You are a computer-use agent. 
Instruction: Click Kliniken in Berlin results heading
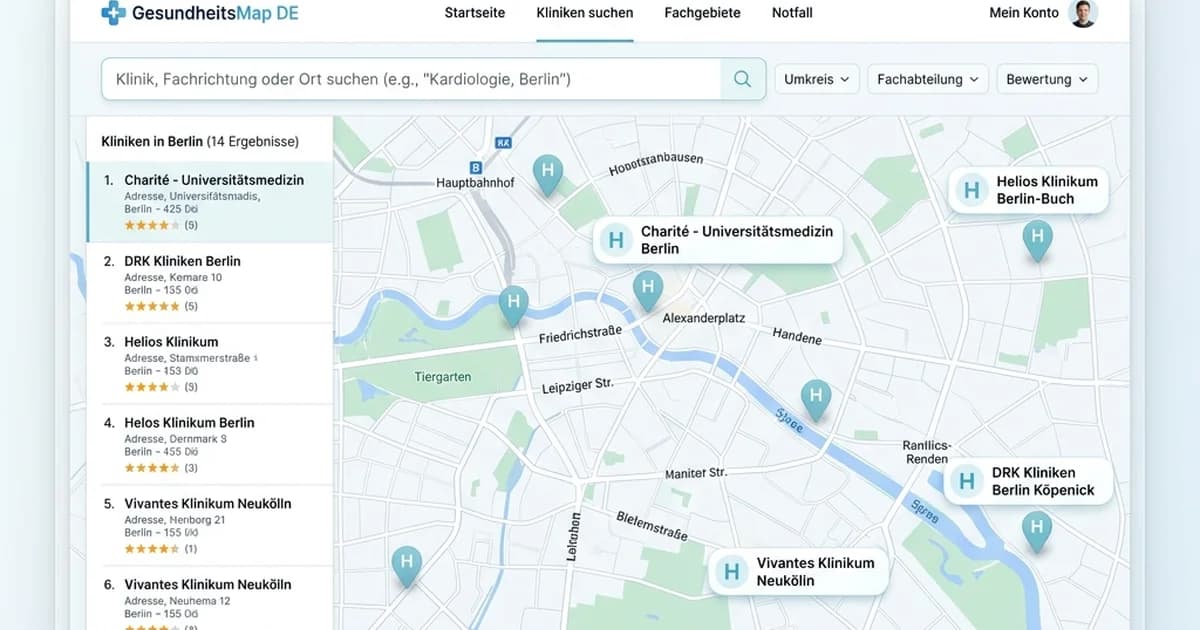point(200,142)
